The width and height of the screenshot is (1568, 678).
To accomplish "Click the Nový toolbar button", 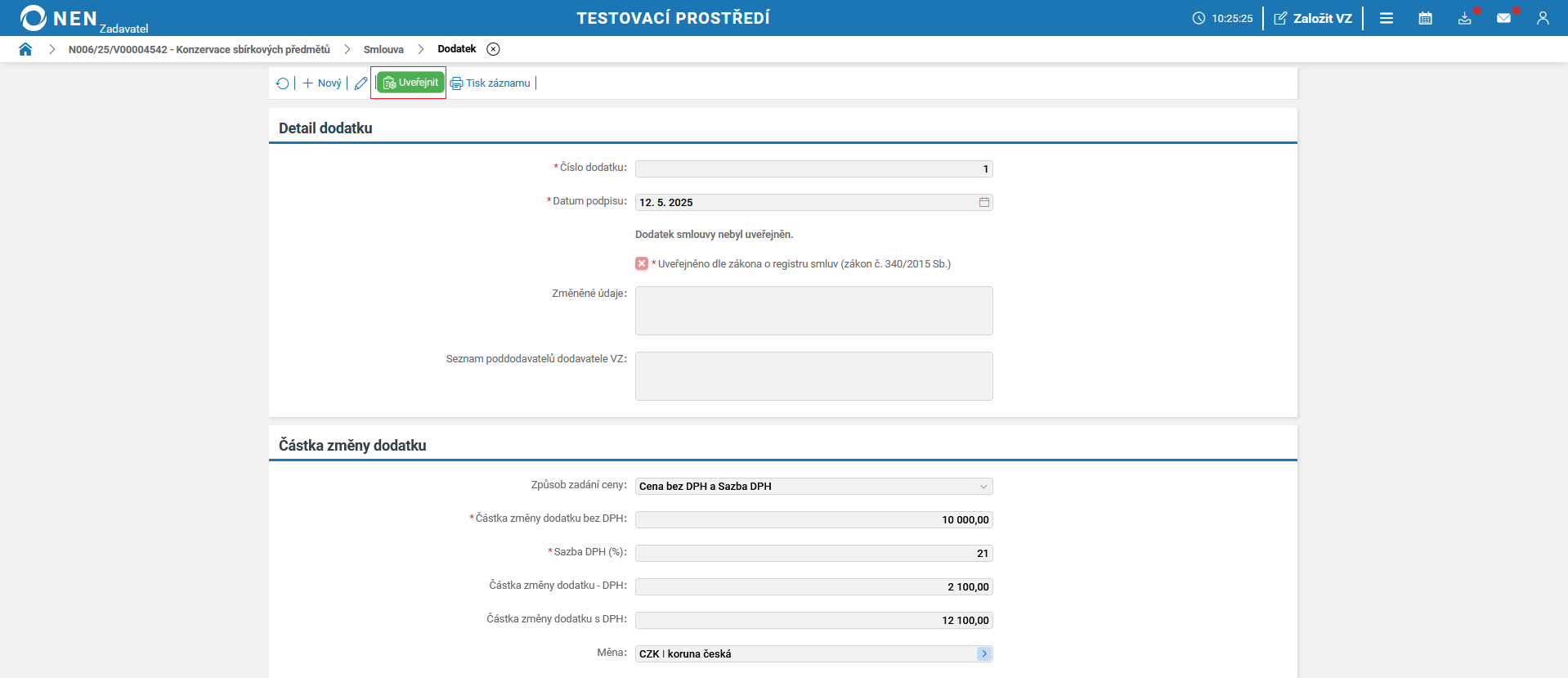I will [x=322, y=83].
